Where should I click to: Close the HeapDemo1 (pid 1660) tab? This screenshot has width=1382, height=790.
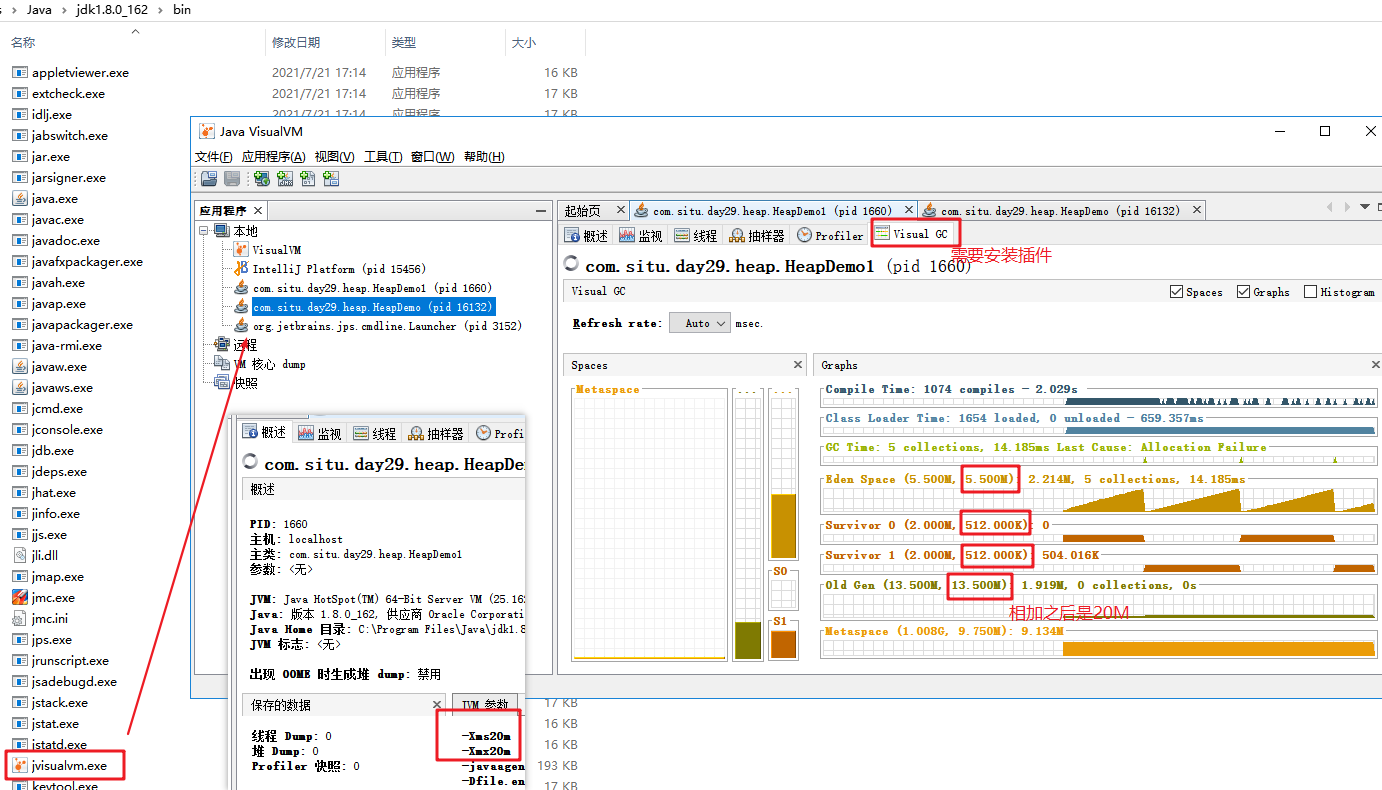909,210
